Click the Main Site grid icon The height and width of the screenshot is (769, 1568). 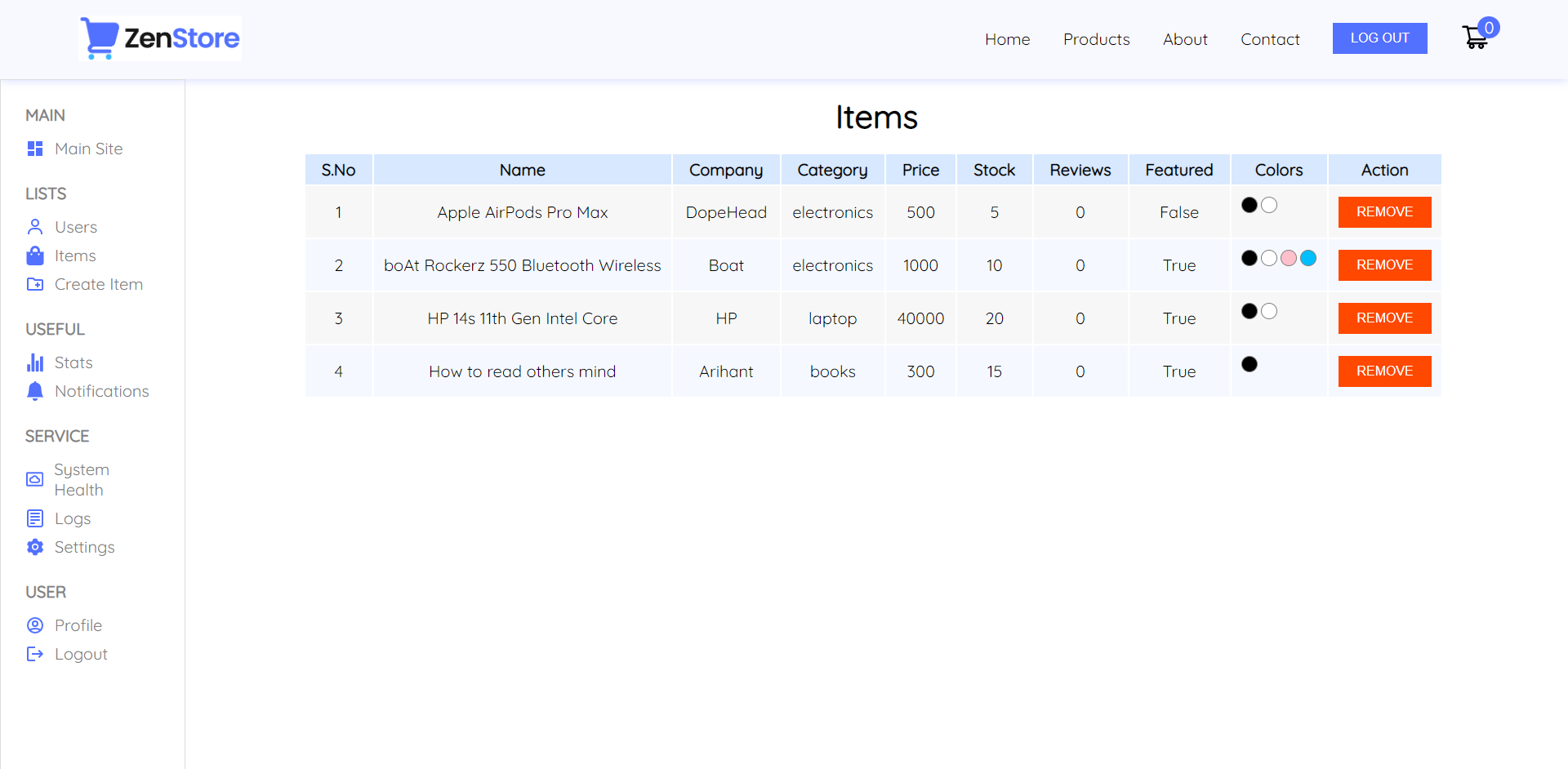(x=35, y=149)
